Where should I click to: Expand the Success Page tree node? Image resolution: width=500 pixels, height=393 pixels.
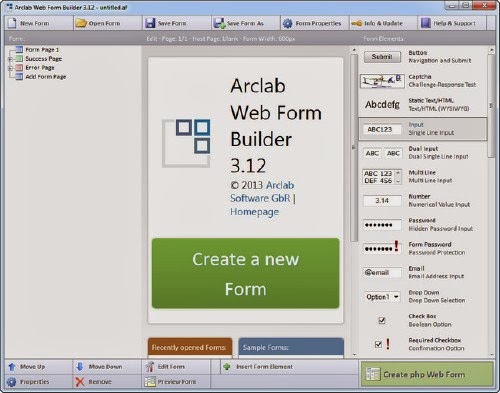coord(10,59)
